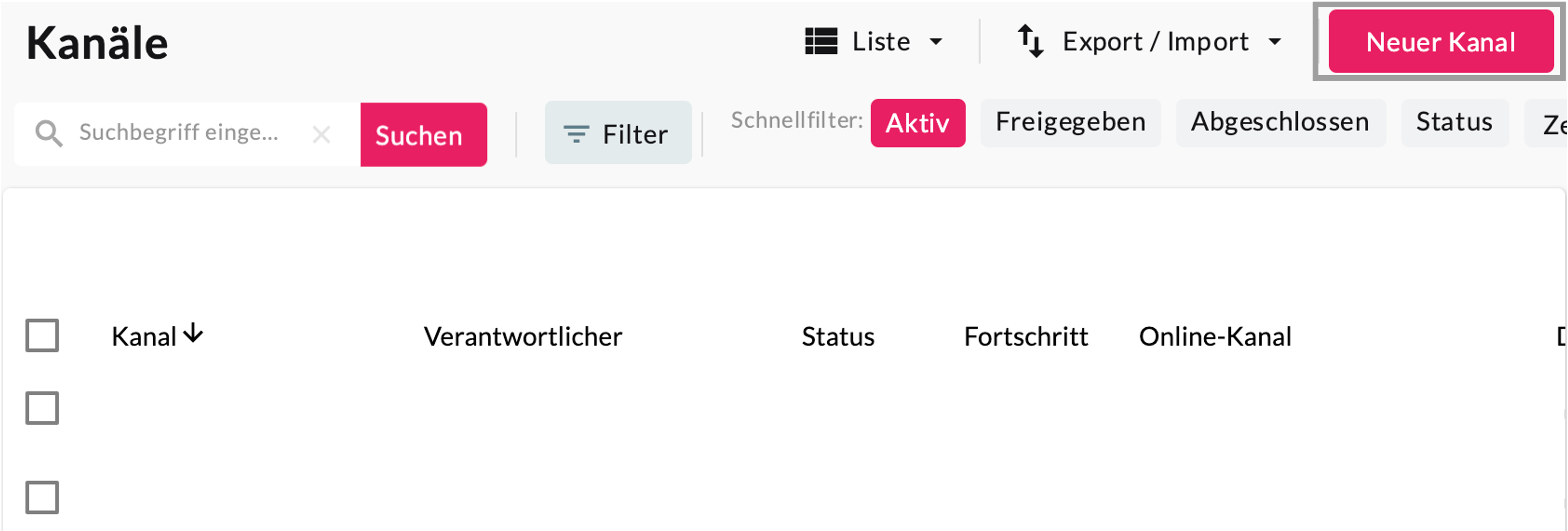
Task: Expand the Liste view dropdown arrow
Action: pyautogui.click(x=936, y=42)
